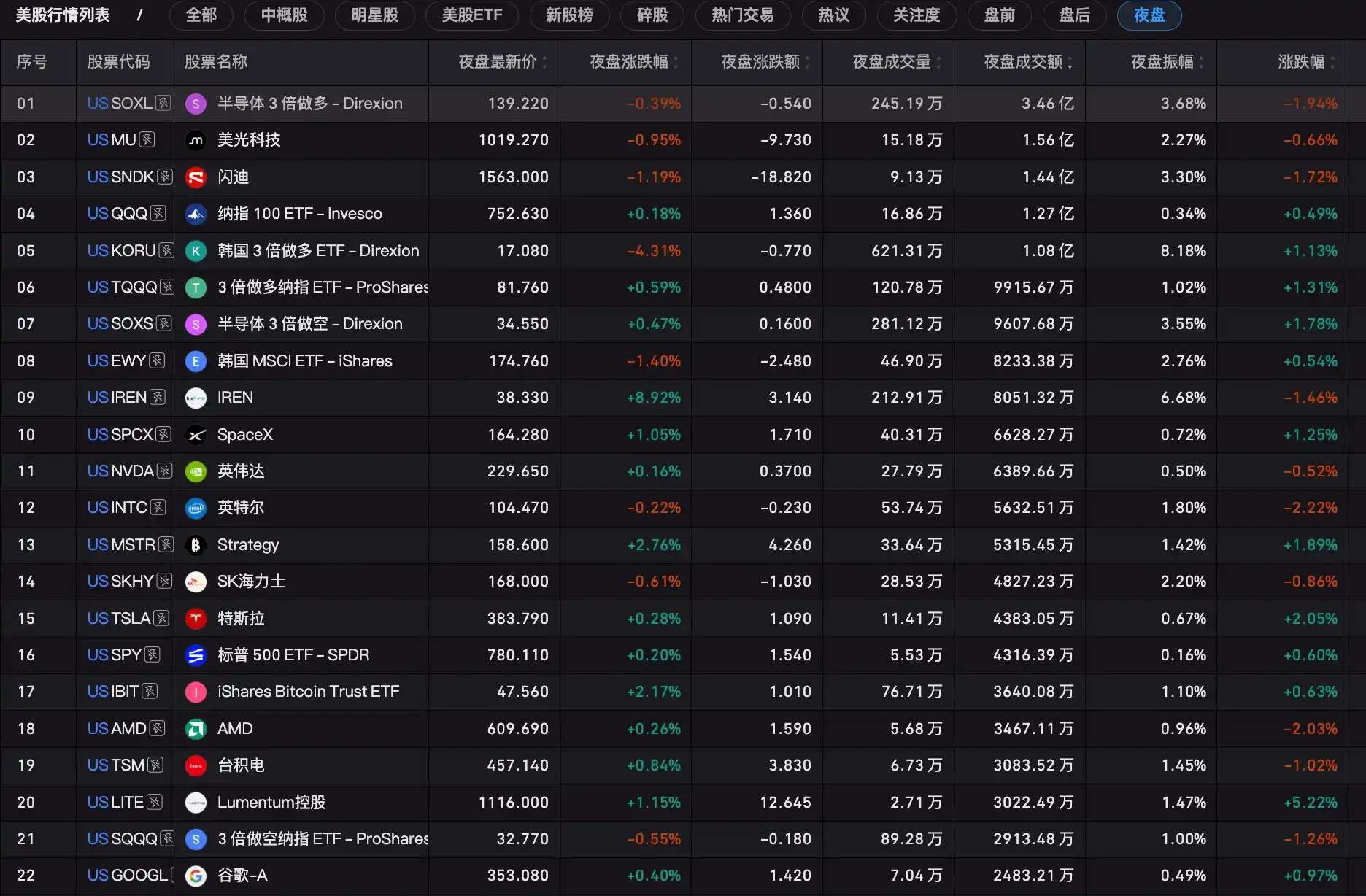
Task: Open the 热门交易 tab
Action: (743, 15)
